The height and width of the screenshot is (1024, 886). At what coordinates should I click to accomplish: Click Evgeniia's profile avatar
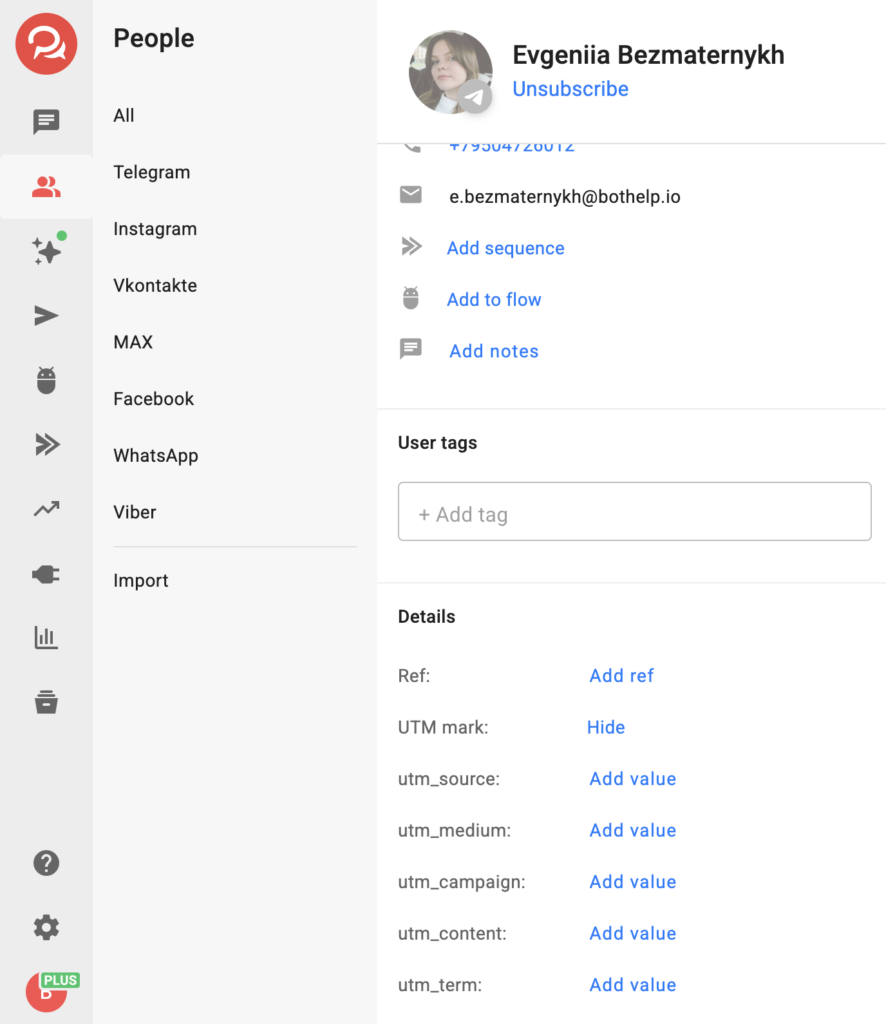[450, 72]
